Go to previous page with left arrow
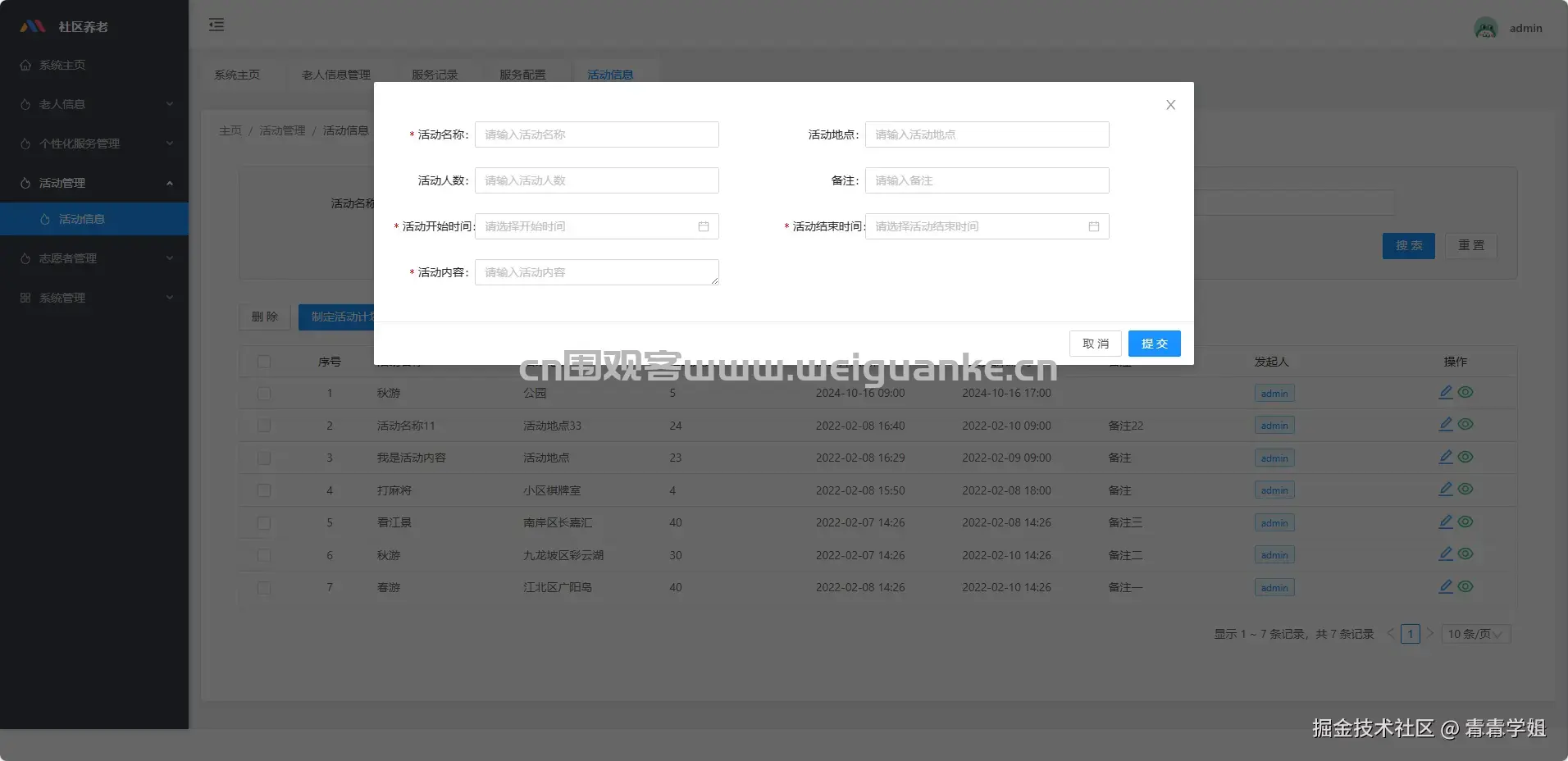Screen dimensions: 1568x761 click(x=1391, y=634)
